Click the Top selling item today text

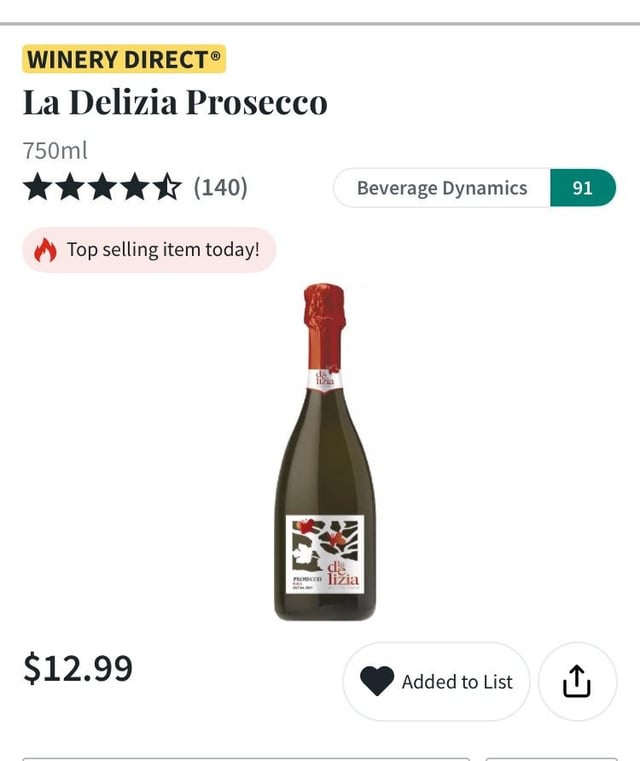(x=163, y=250)
